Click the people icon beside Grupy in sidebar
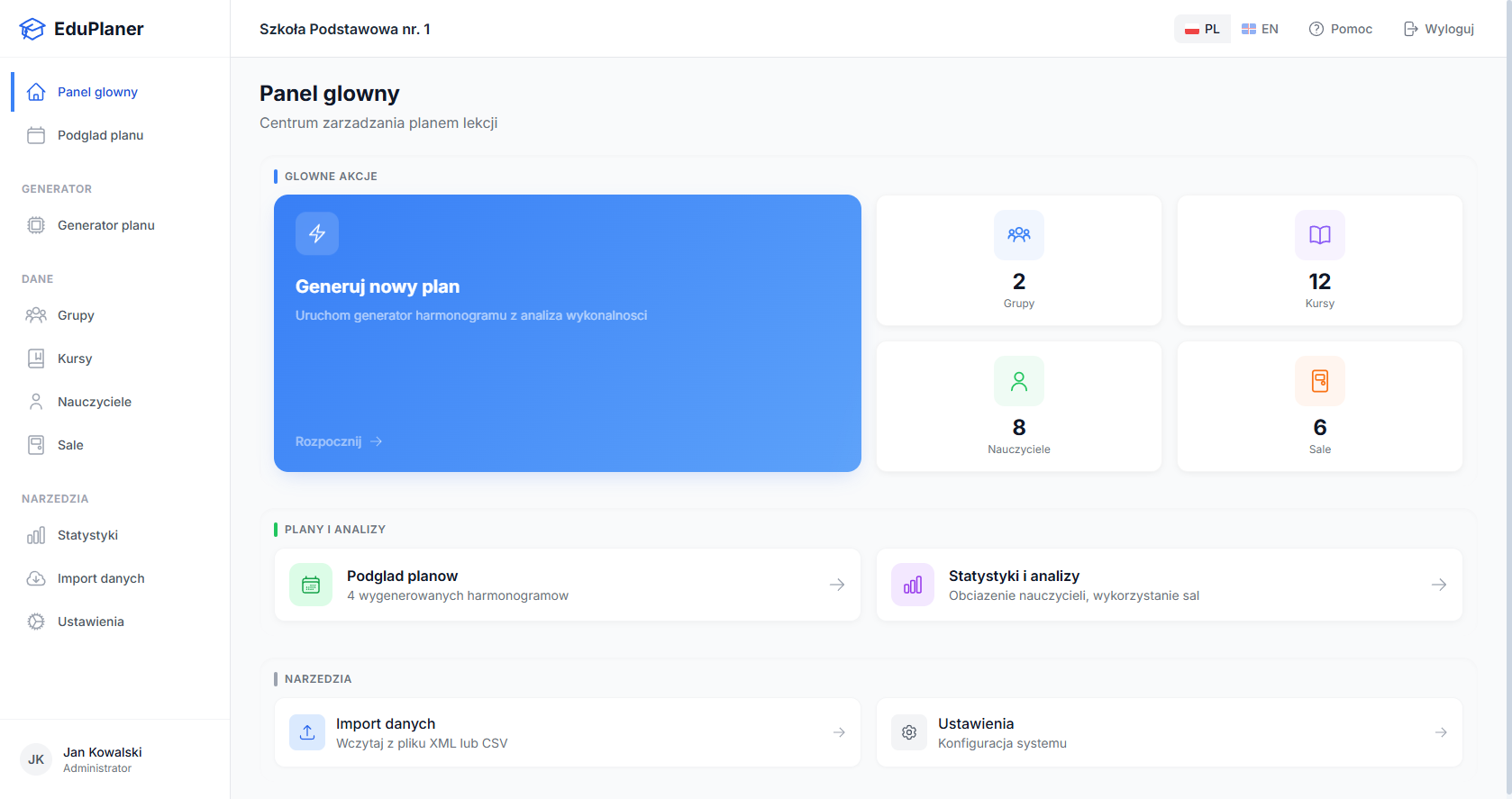This screenshot has height=799, width=1512. pos(36,315)
